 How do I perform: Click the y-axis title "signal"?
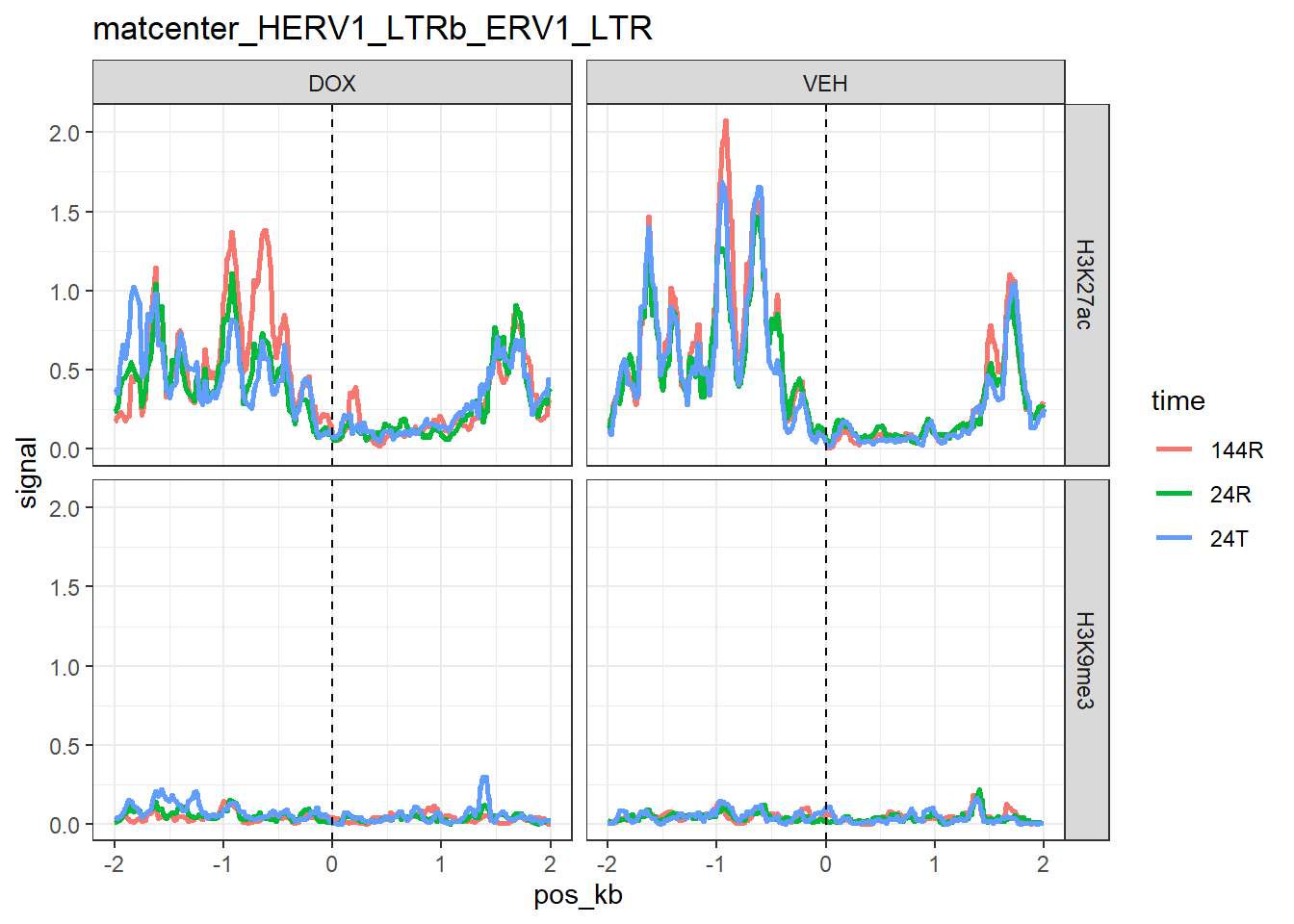(28, 473)
